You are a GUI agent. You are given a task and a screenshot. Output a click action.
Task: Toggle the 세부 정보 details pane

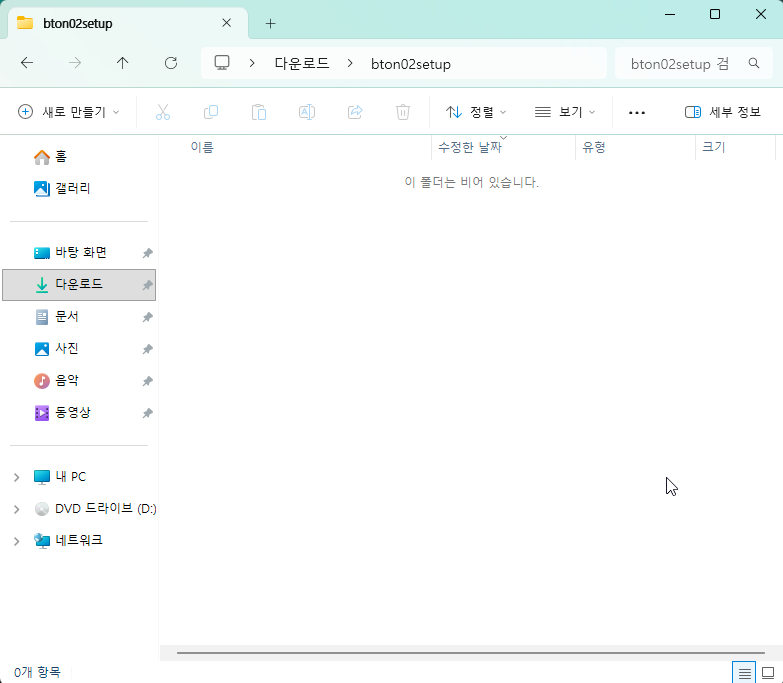[723, 112]
